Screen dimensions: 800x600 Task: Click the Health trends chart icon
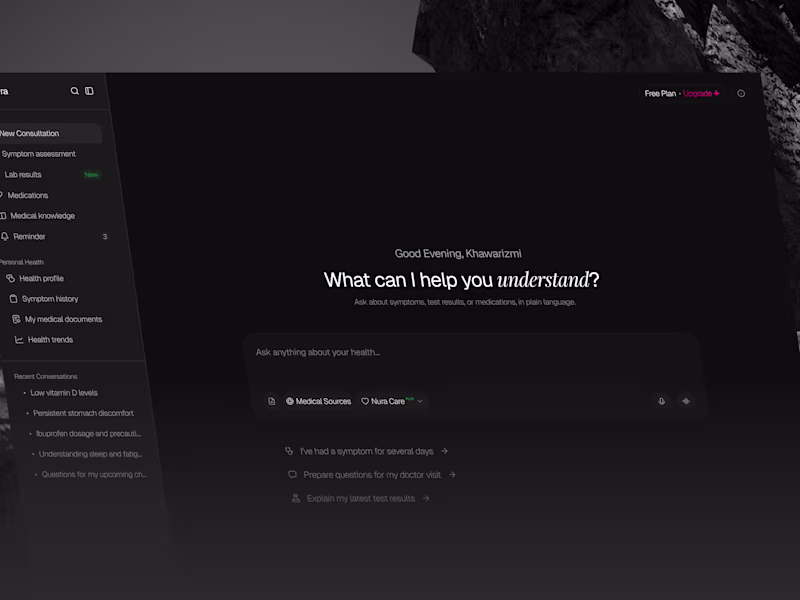19,339
